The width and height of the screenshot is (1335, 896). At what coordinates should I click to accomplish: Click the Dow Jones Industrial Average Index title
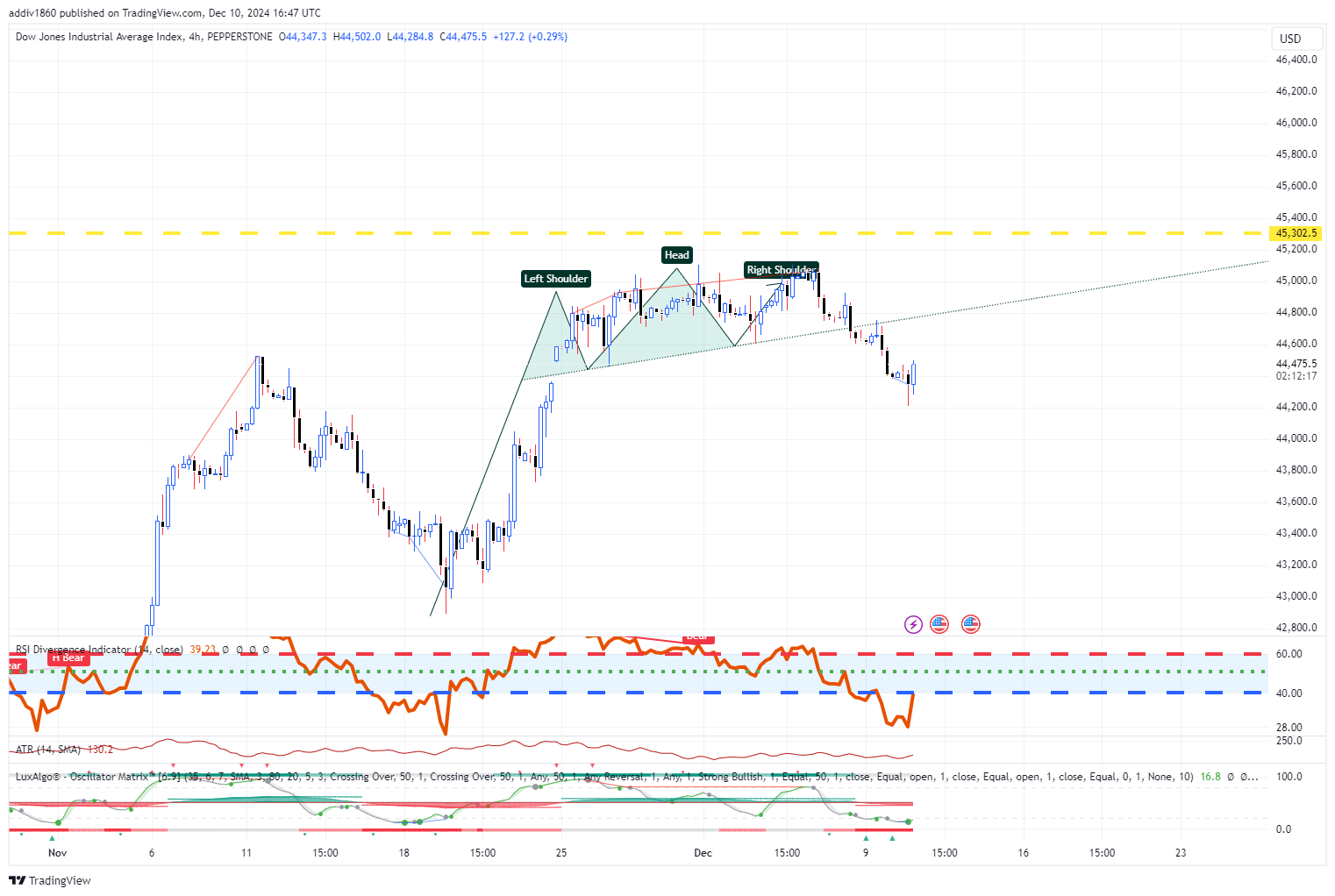click(x=99, y=37)
